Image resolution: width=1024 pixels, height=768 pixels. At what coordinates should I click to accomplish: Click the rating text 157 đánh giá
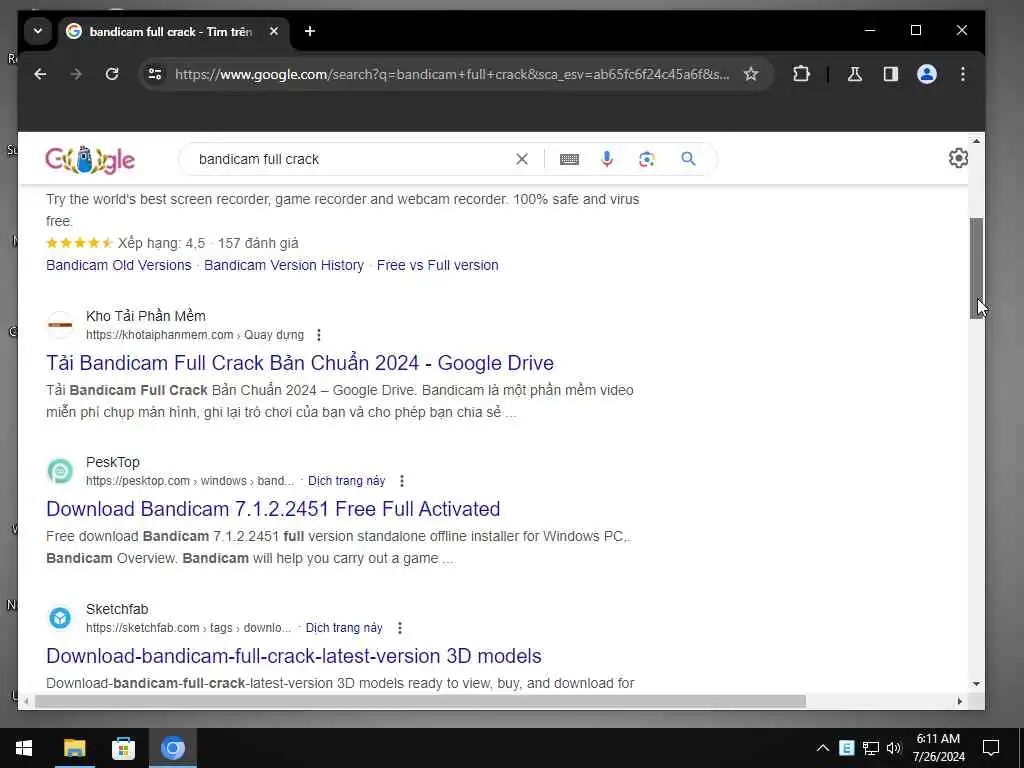pos(258,244)
